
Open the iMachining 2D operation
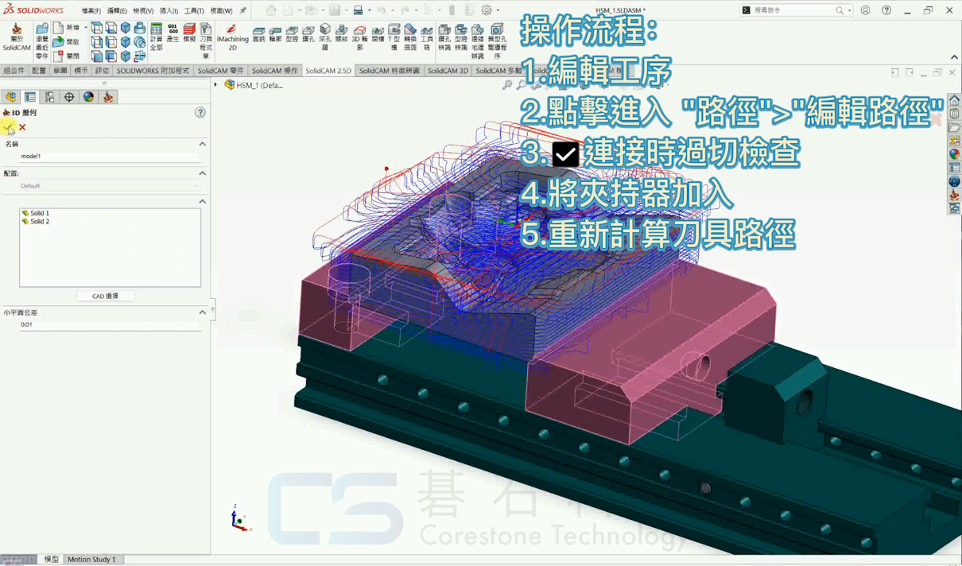click(232, 36)
